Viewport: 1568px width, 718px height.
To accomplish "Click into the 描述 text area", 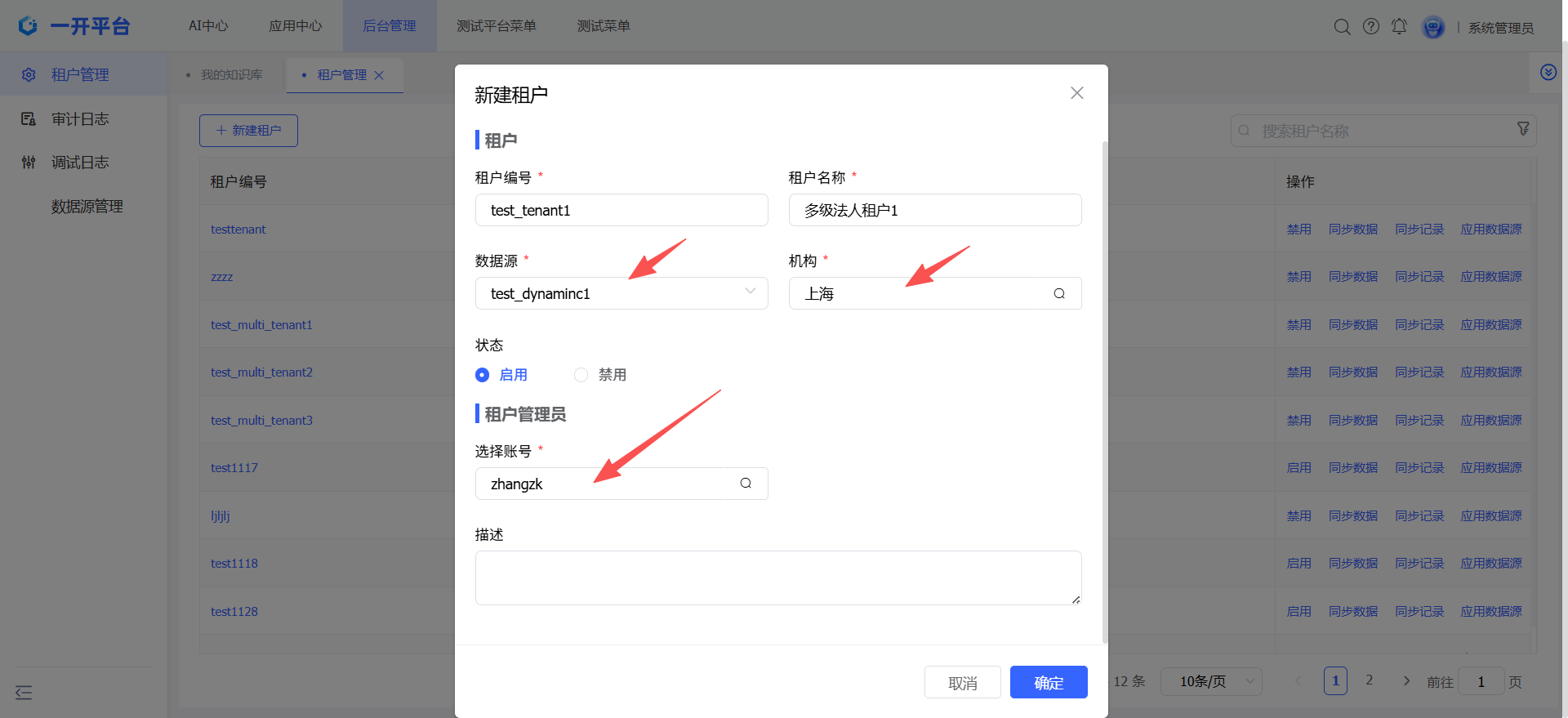I will [777, 578].
